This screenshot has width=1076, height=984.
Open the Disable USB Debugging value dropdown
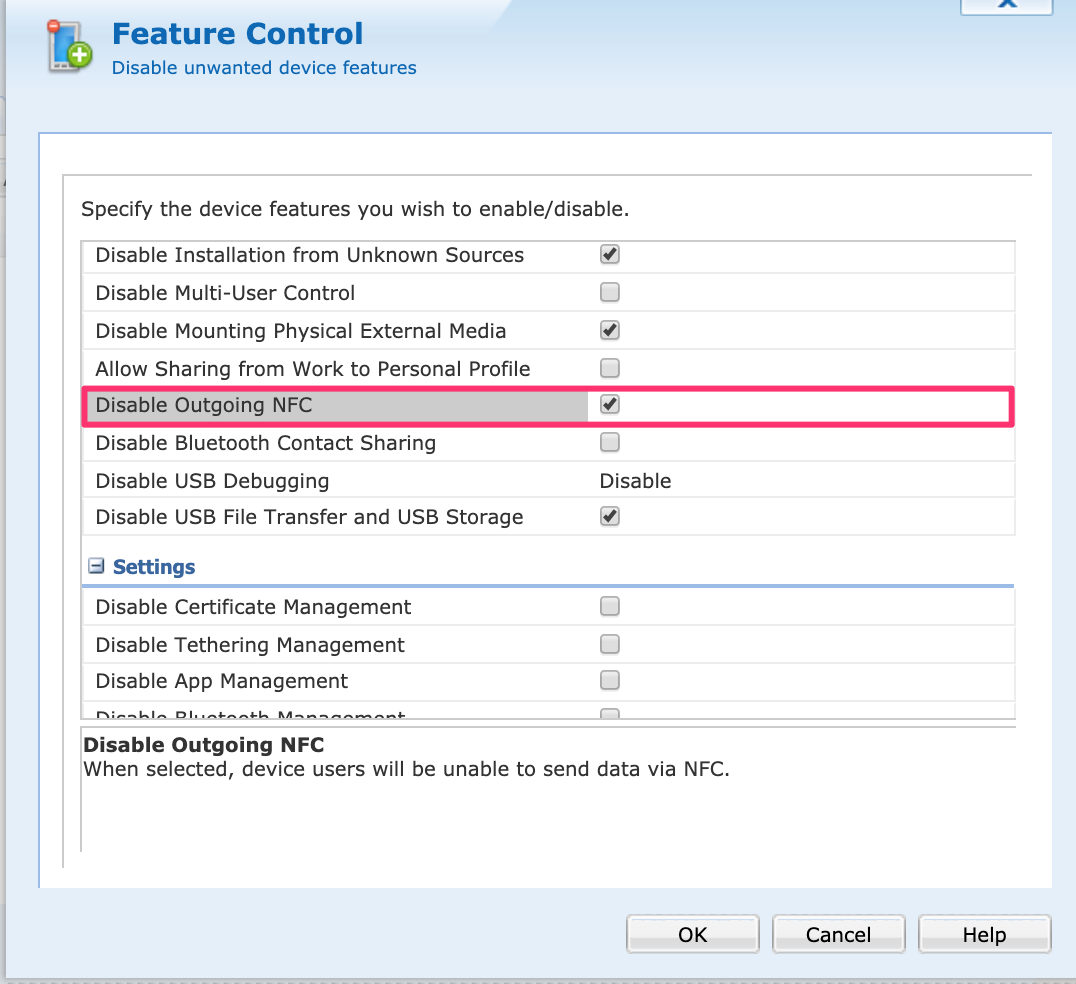tap(635, 481)
